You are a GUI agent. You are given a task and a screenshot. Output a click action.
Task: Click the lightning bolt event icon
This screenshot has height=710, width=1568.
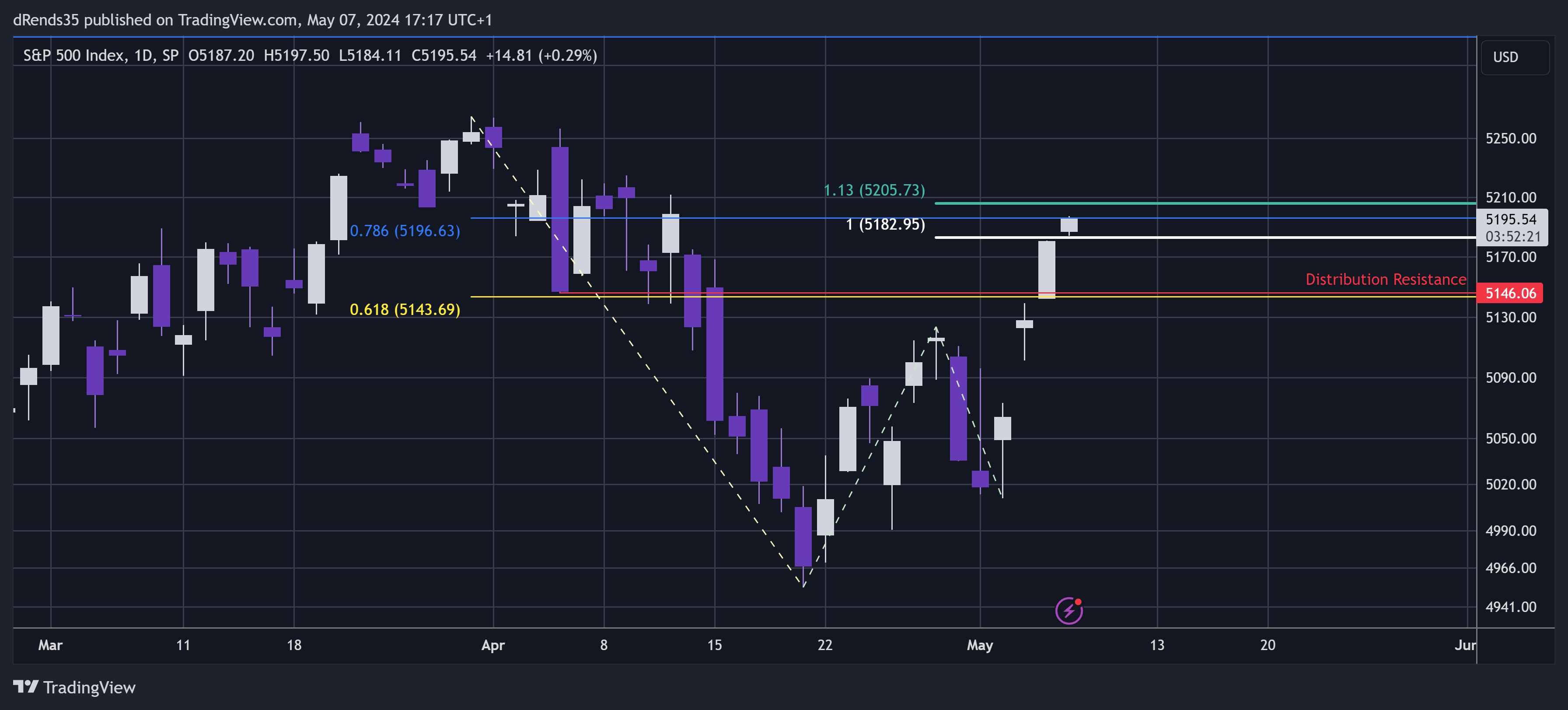[1069, 611]
